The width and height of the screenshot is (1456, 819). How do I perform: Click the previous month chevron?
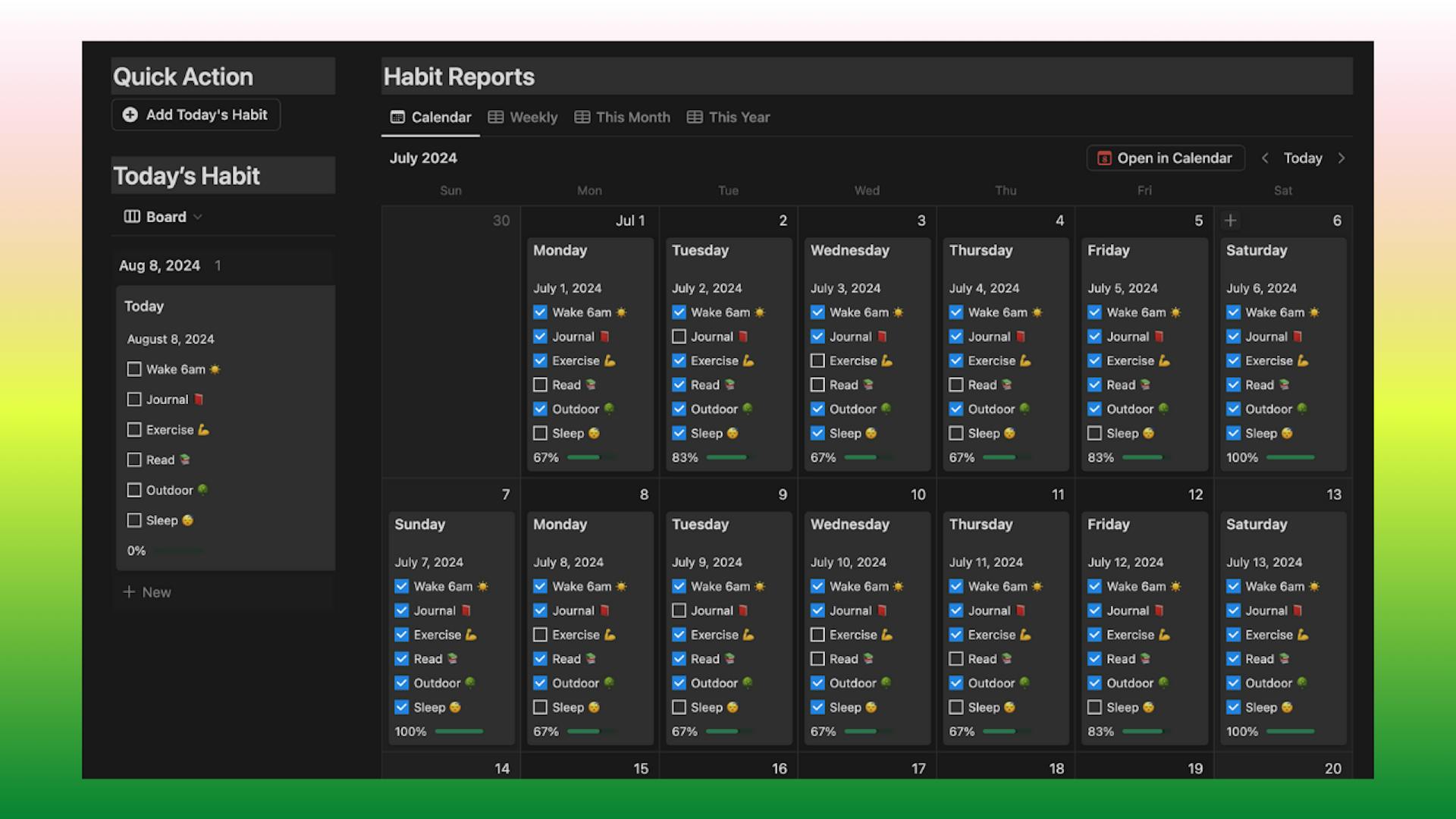tap(1265, 158)
